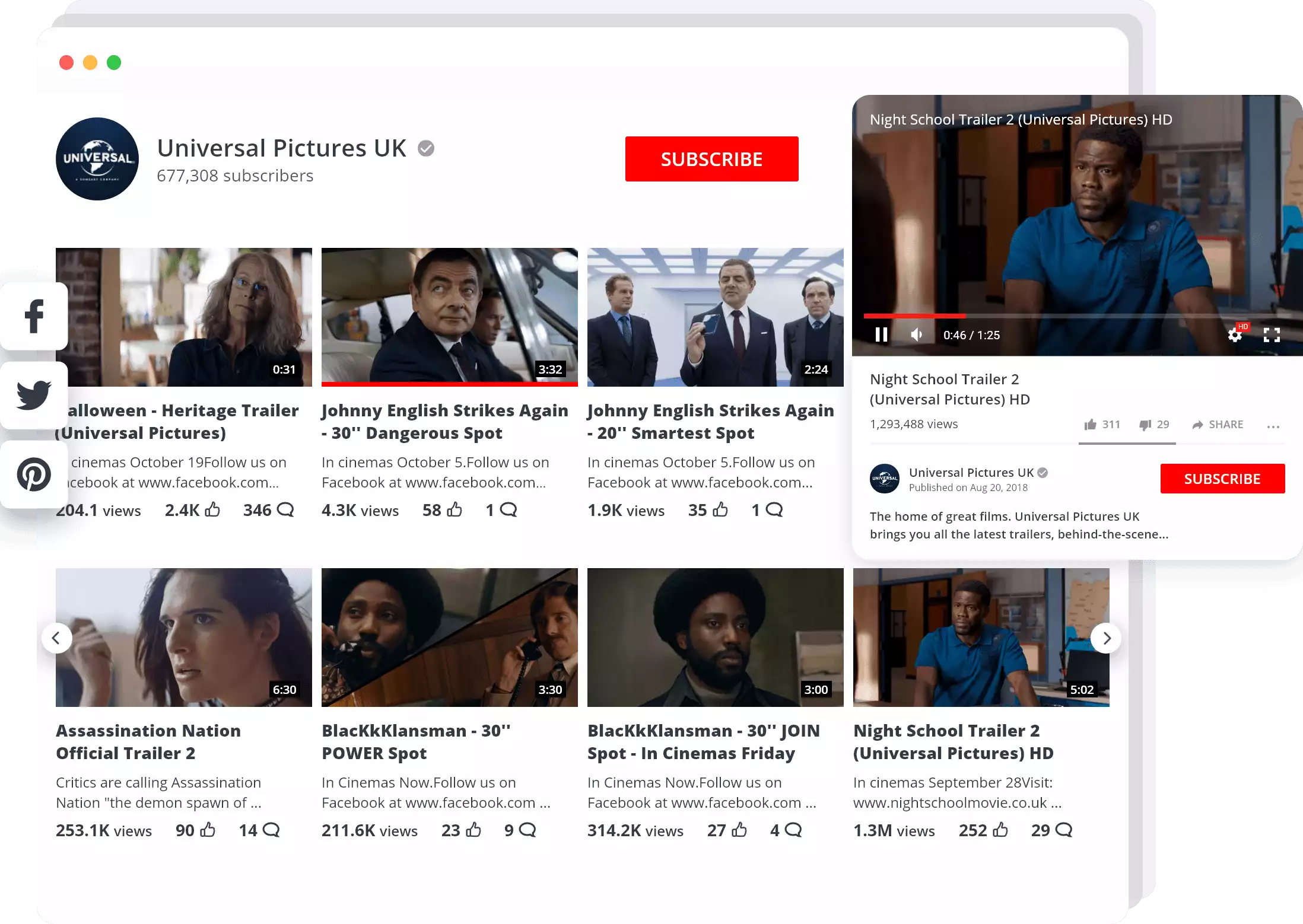Play Johnny English Smartest Spot thumbnail

coord(716,317)
